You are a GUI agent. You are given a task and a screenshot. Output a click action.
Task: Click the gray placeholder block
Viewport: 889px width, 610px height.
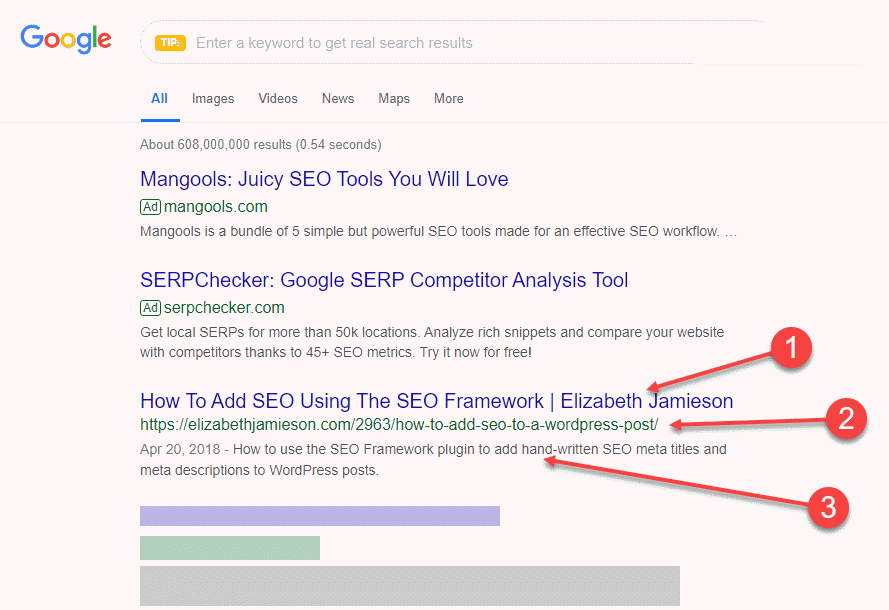click(410, 587)
